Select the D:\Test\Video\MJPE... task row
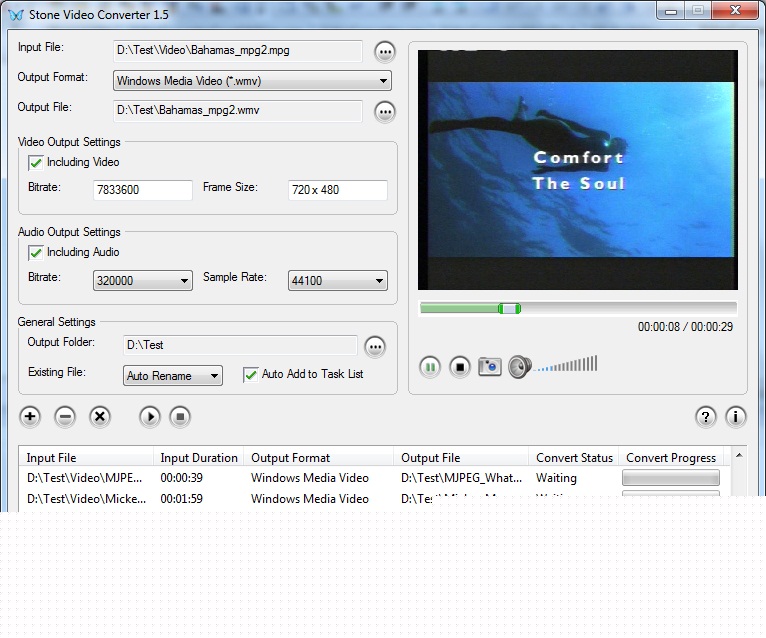The height and width of the screenshot is (638, 766). pos(376,478)
